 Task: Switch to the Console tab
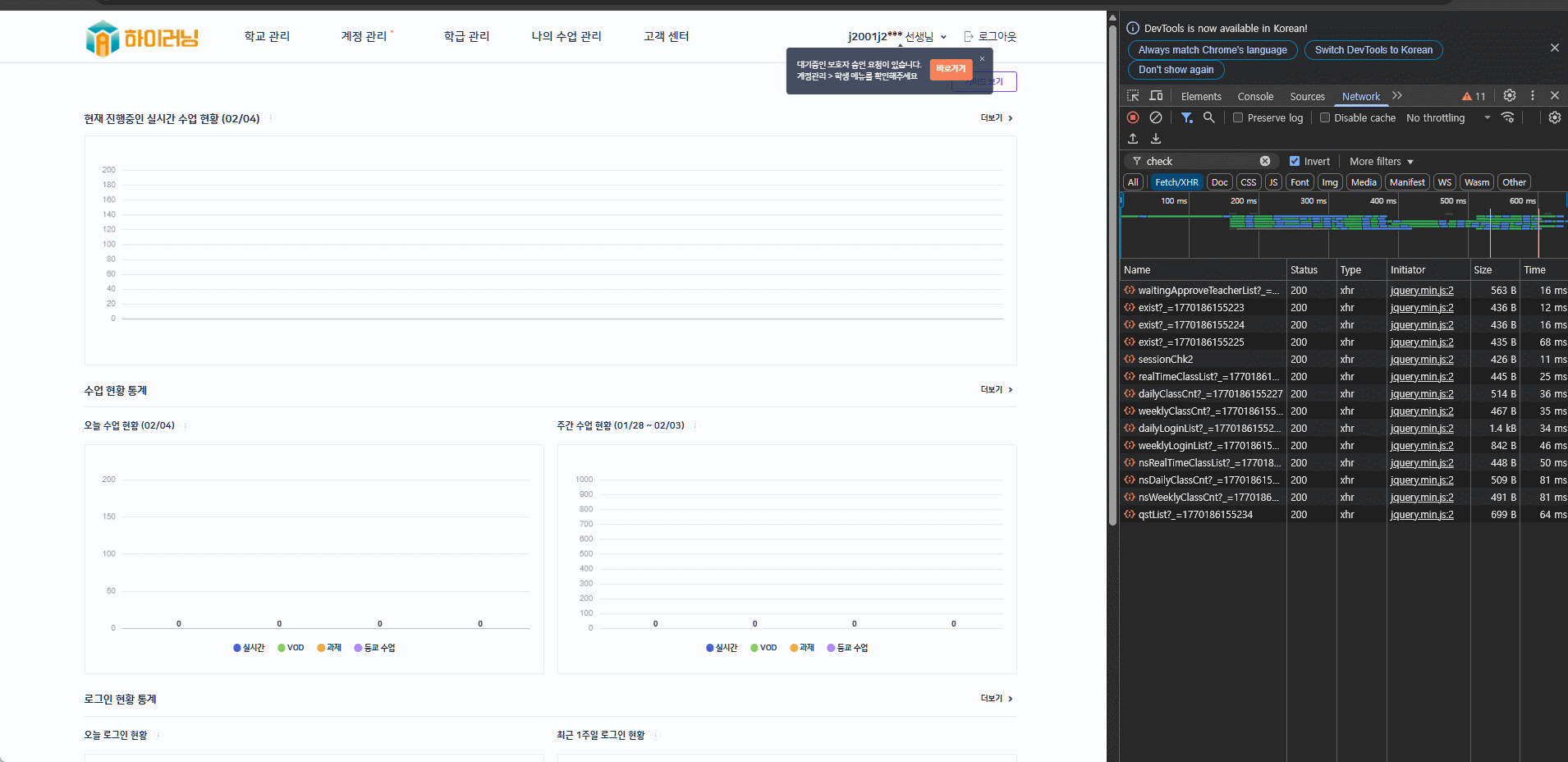[x=1255, y=96]
